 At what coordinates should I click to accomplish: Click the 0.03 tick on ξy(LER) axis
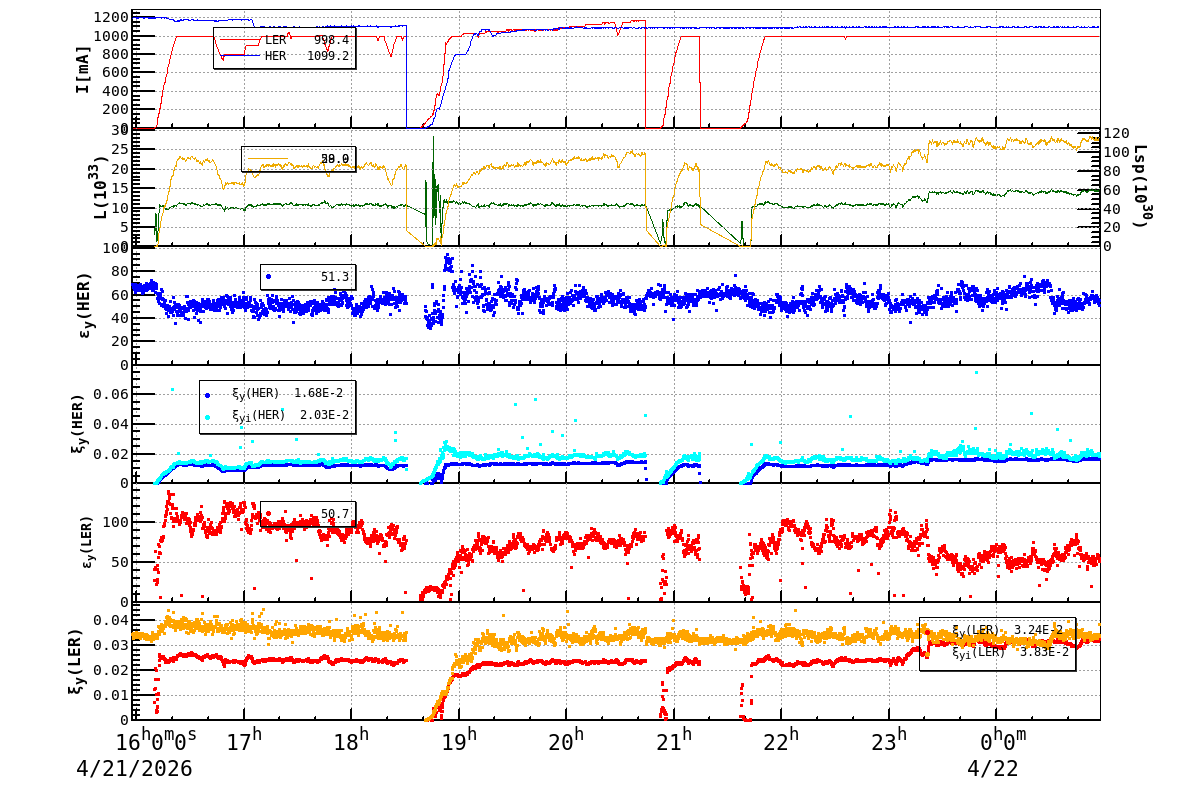point(113,645)
